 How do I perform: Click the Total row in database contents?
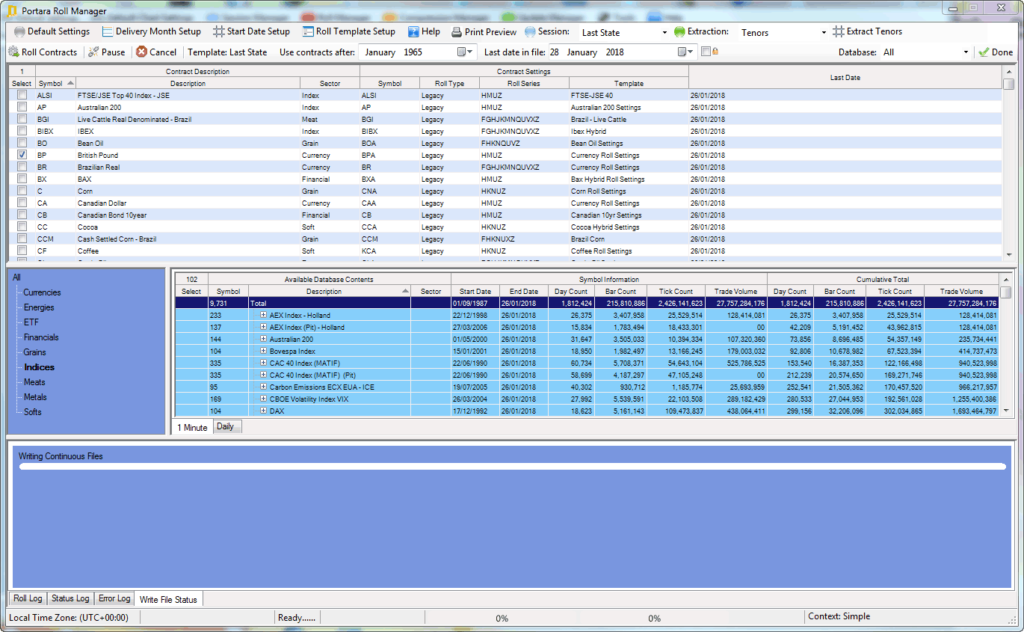(586, 303)
